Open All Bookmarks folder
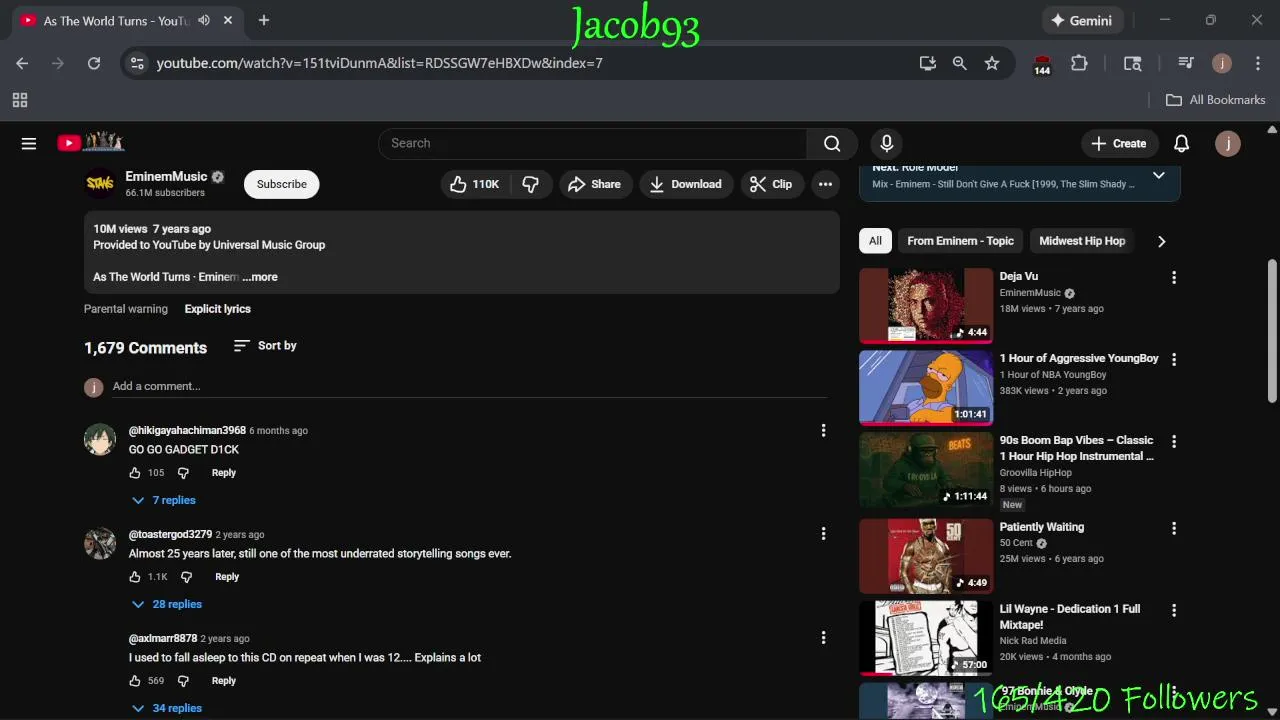1280x720 pixels. click(1216, 100)
